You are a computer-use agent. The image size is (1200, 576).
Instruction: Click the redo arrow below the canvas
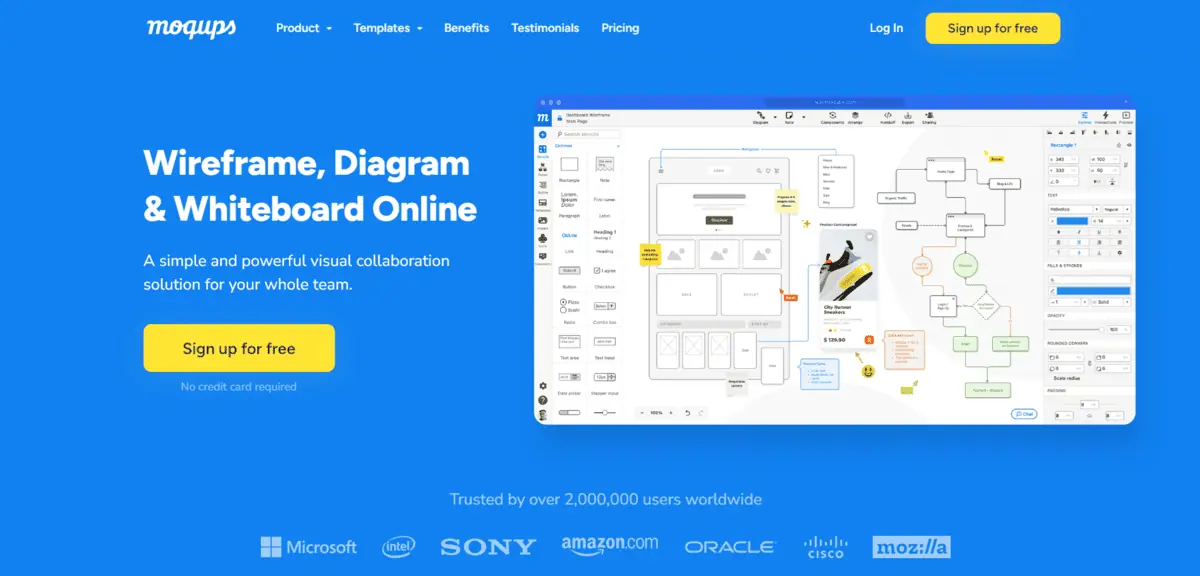click(701, 413)
